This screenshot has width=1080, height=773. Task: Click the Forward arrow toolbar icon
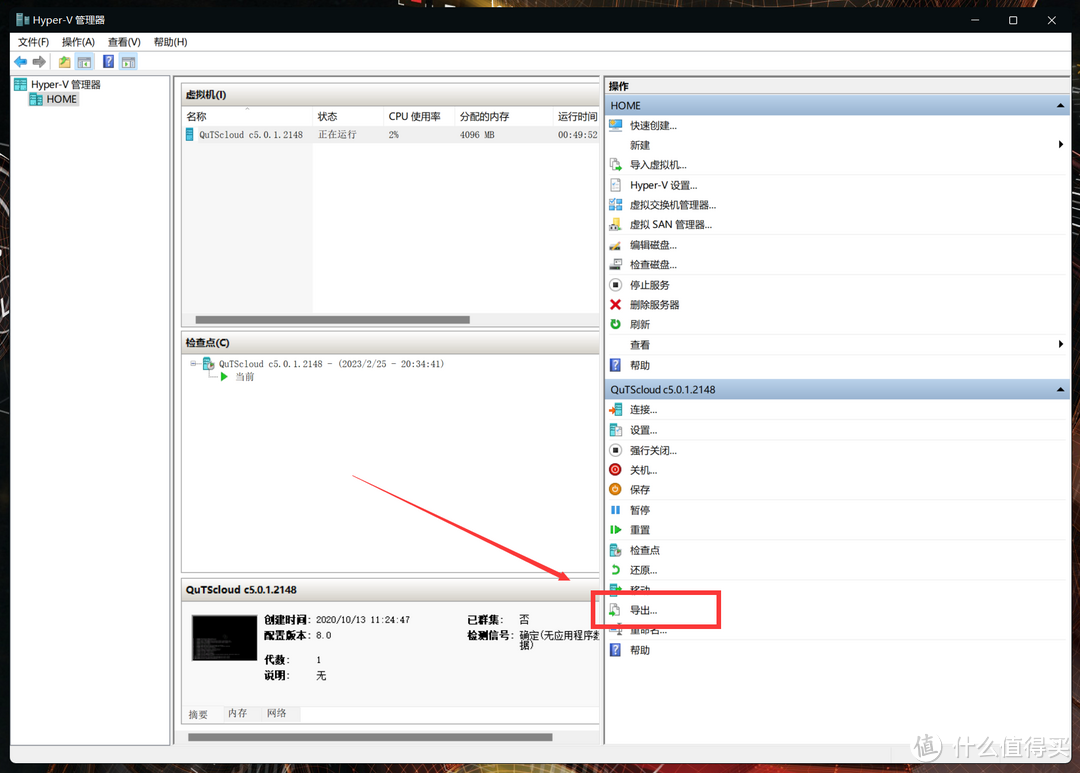pos(39,62)
